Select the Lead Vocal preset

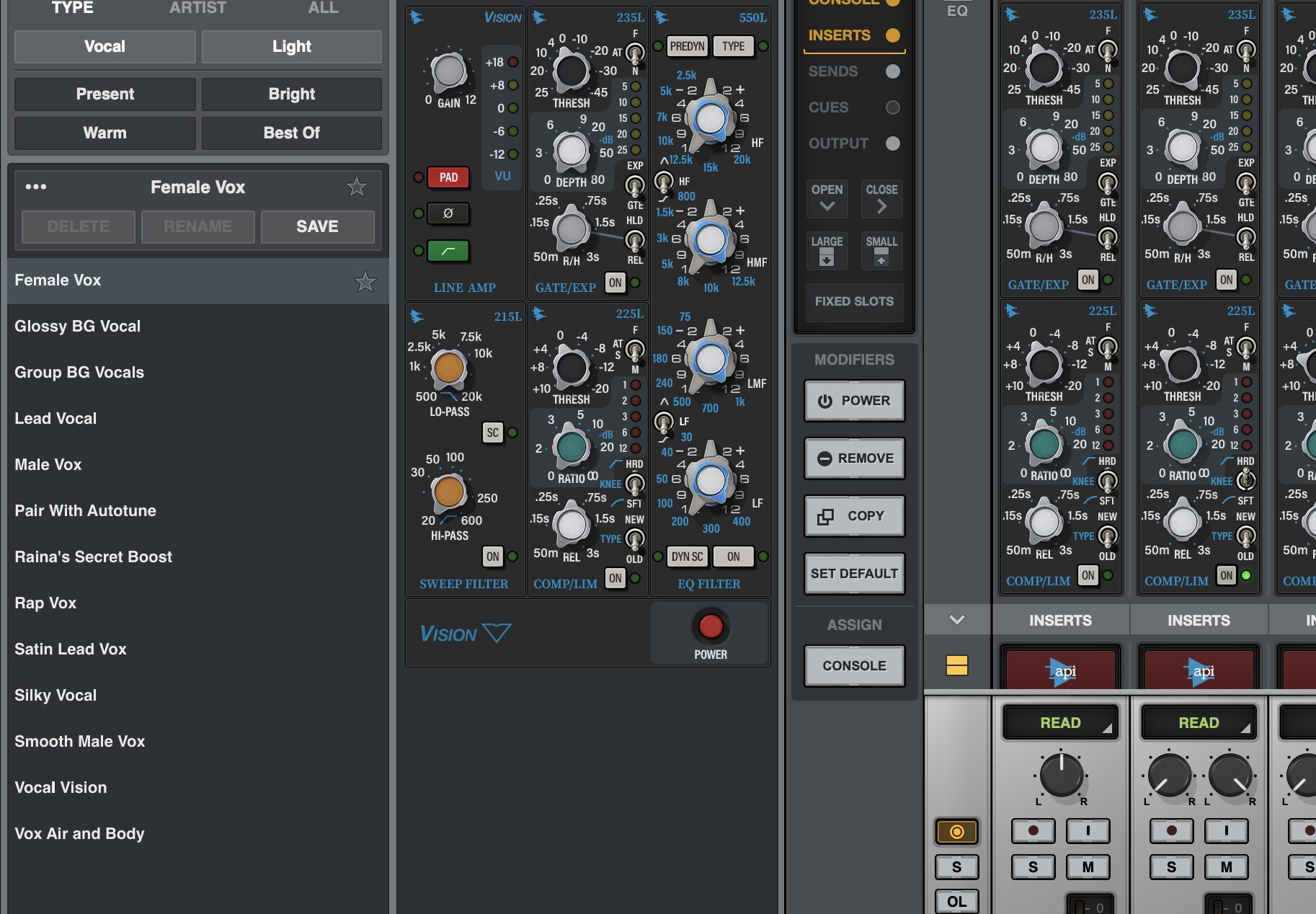[x=198, y=419]
